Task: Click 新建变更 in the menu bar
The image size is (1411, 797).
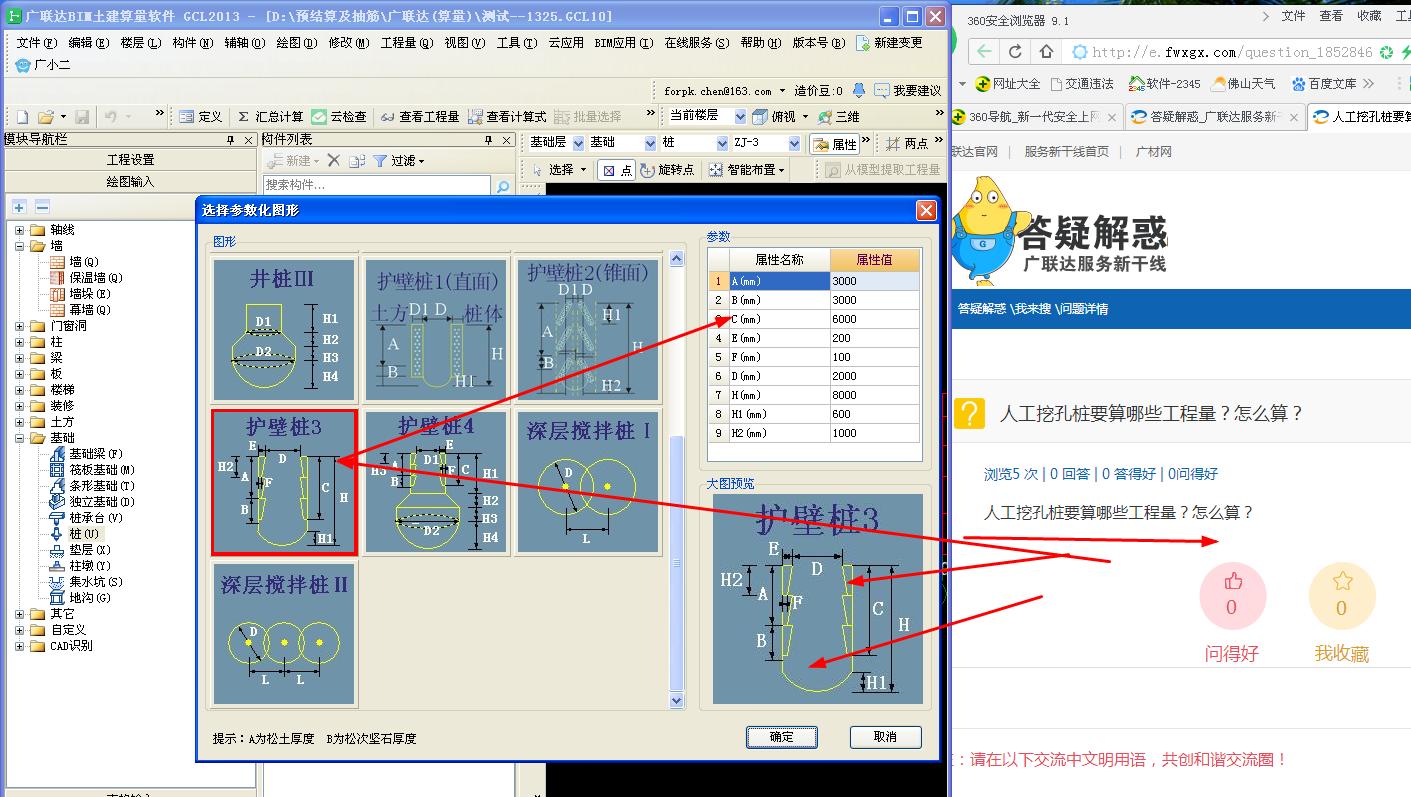Action: coord(889,43)
